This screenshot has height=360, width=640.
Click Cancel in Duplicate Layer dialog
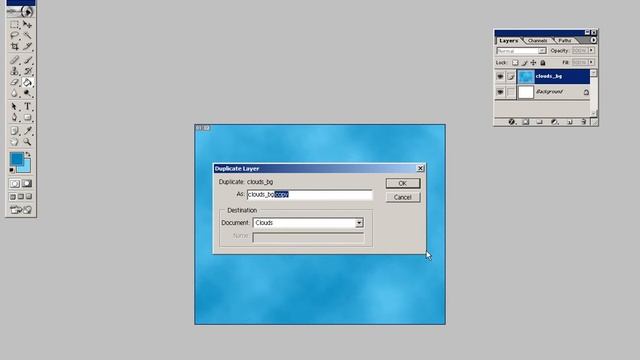tap(403, 197)
